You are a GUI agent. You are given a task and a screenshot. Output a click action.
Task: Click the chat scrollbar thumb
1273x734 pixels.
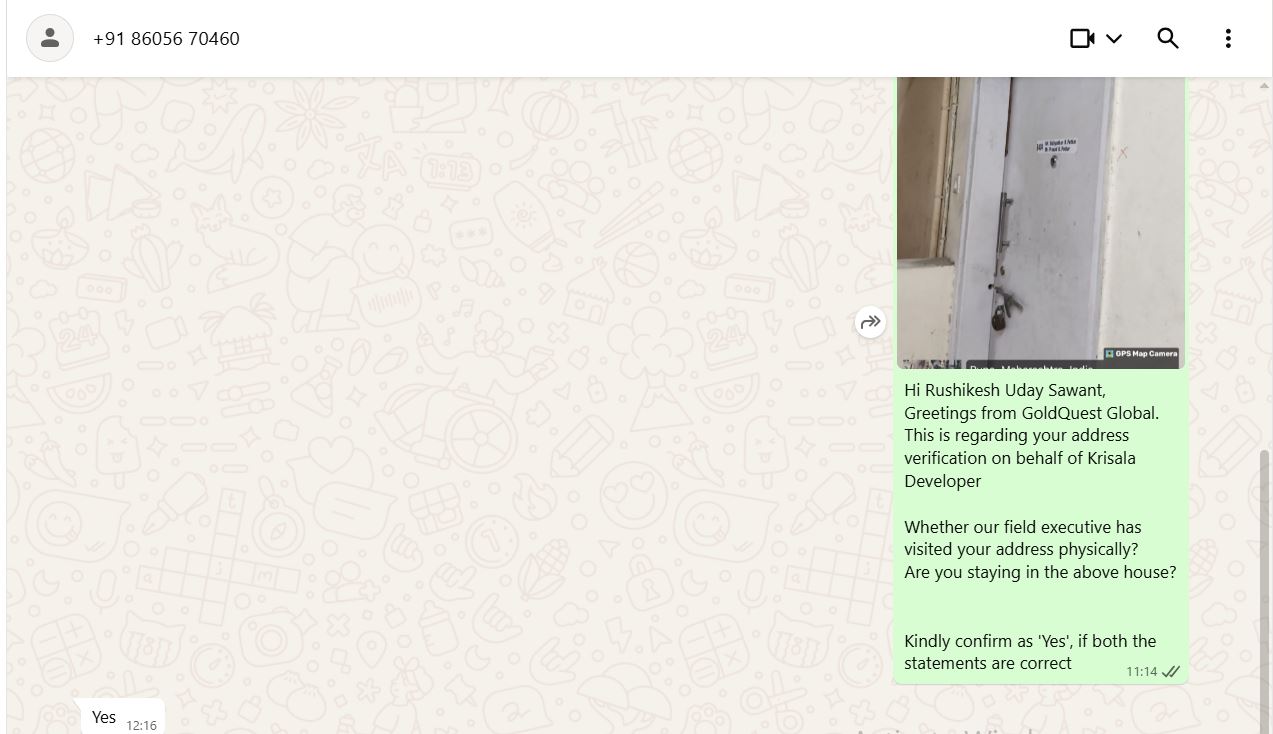pos(1267,591)
